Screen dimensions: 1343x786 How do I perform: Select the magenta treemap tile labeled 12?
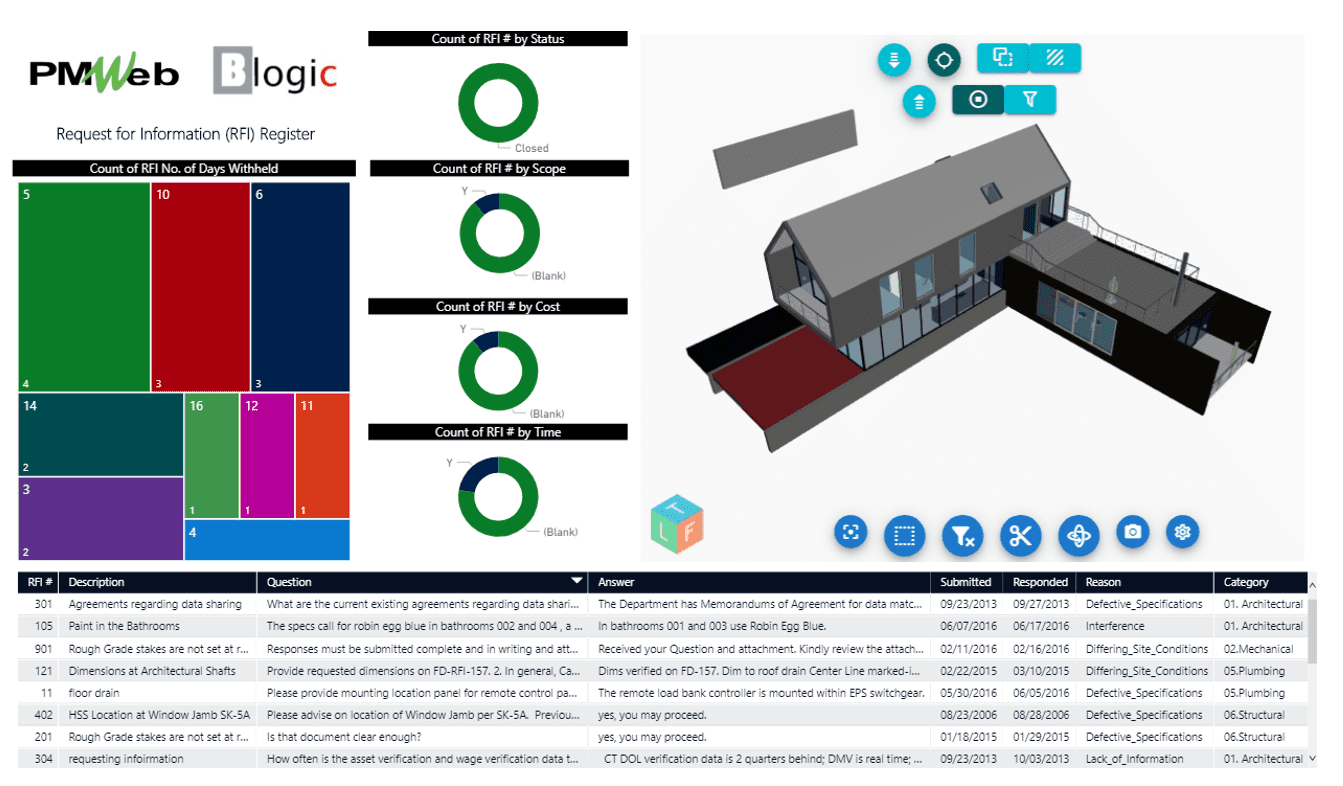point(267,456)
